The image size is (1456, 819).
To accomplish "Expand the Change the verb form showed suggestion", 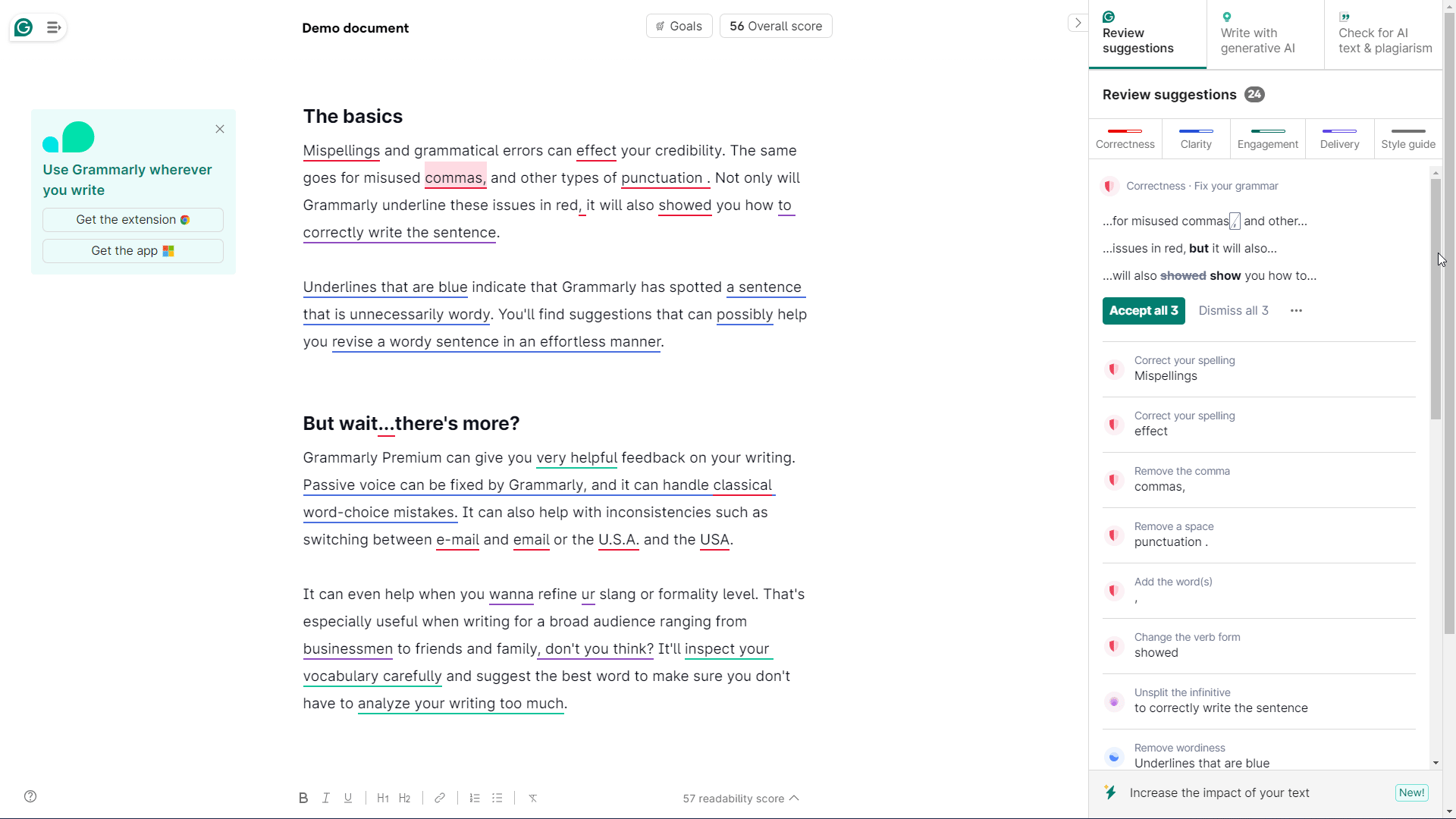I will click(1259, 646).
